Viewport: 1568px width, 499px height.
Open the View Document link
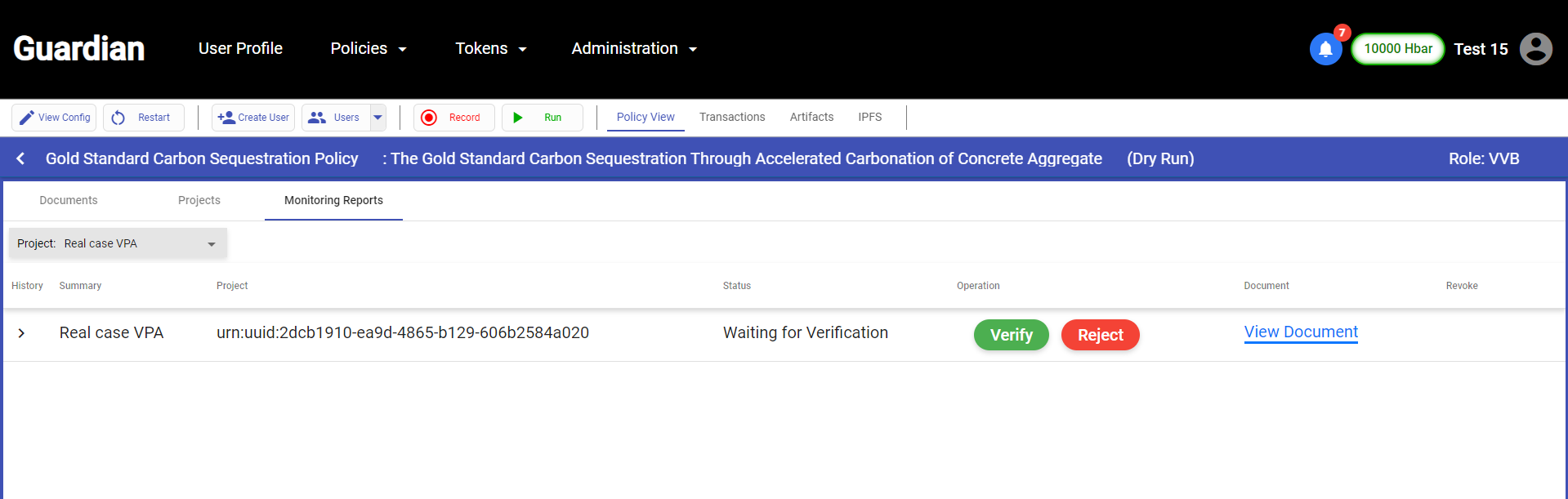pos(1301,332)
